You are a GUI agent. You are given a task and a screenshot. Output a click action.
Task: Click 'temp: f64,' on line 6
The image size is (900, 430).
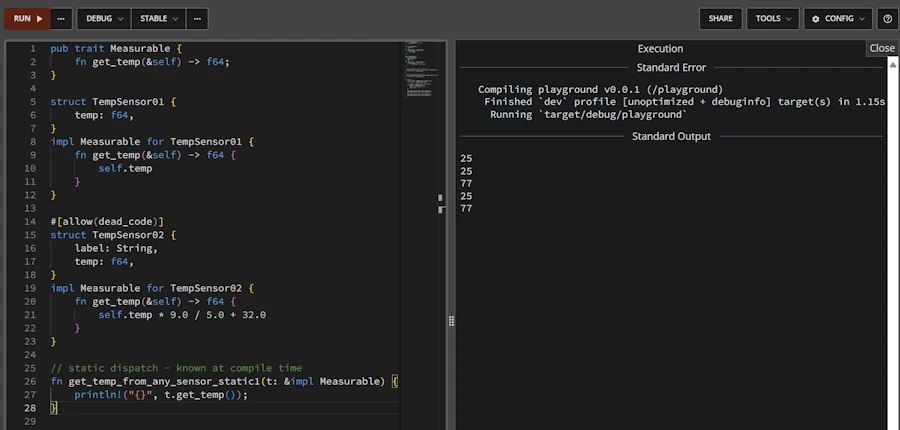pos(104,115)
